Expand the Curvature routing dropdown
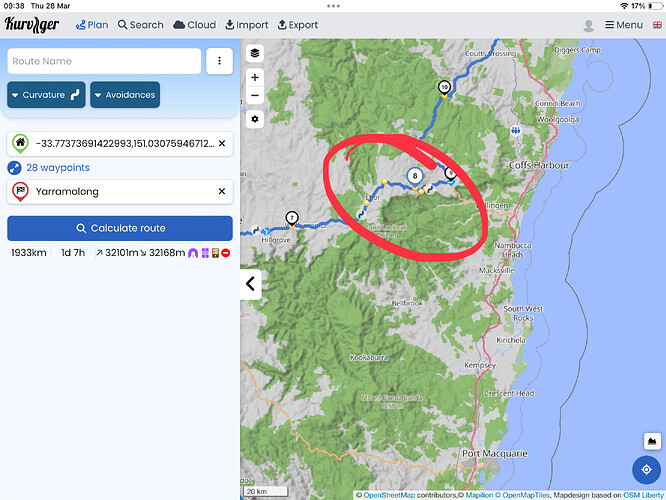This screenshot has width=666, height=500. click(x=46, y=95)
